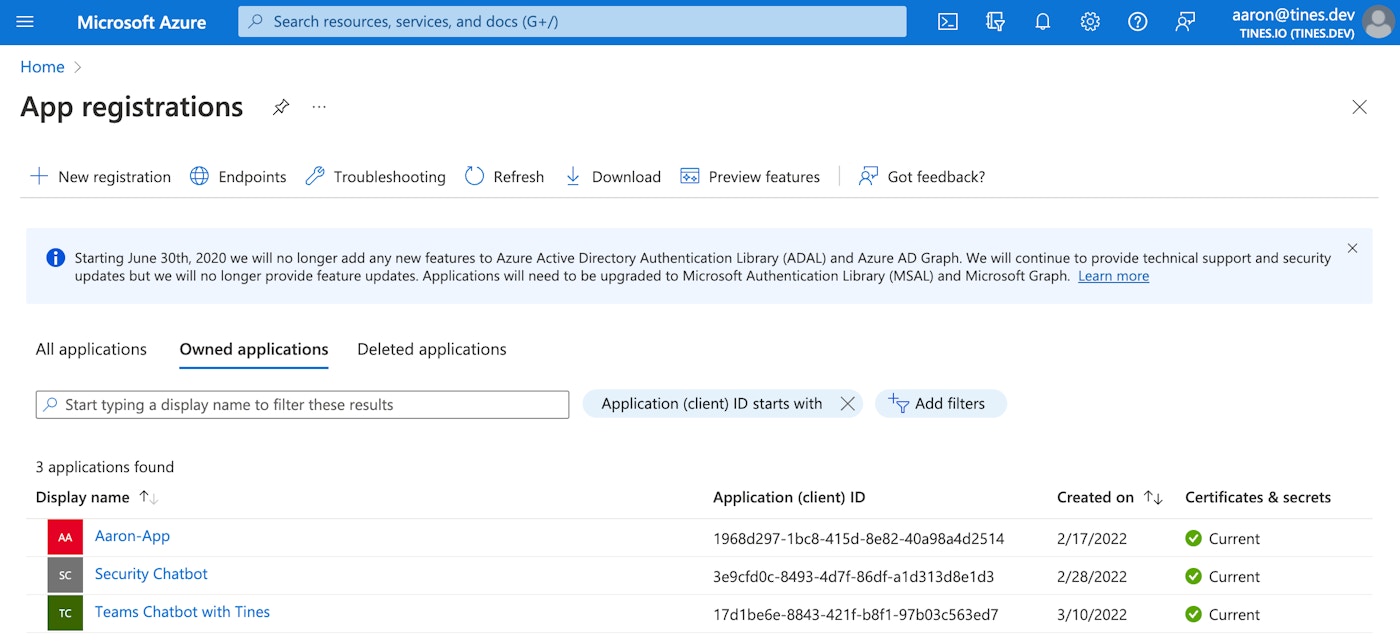Remove the Application (client) ID filter
The width and height of the screenshot is (1400, 642).
tap(847, 404)
